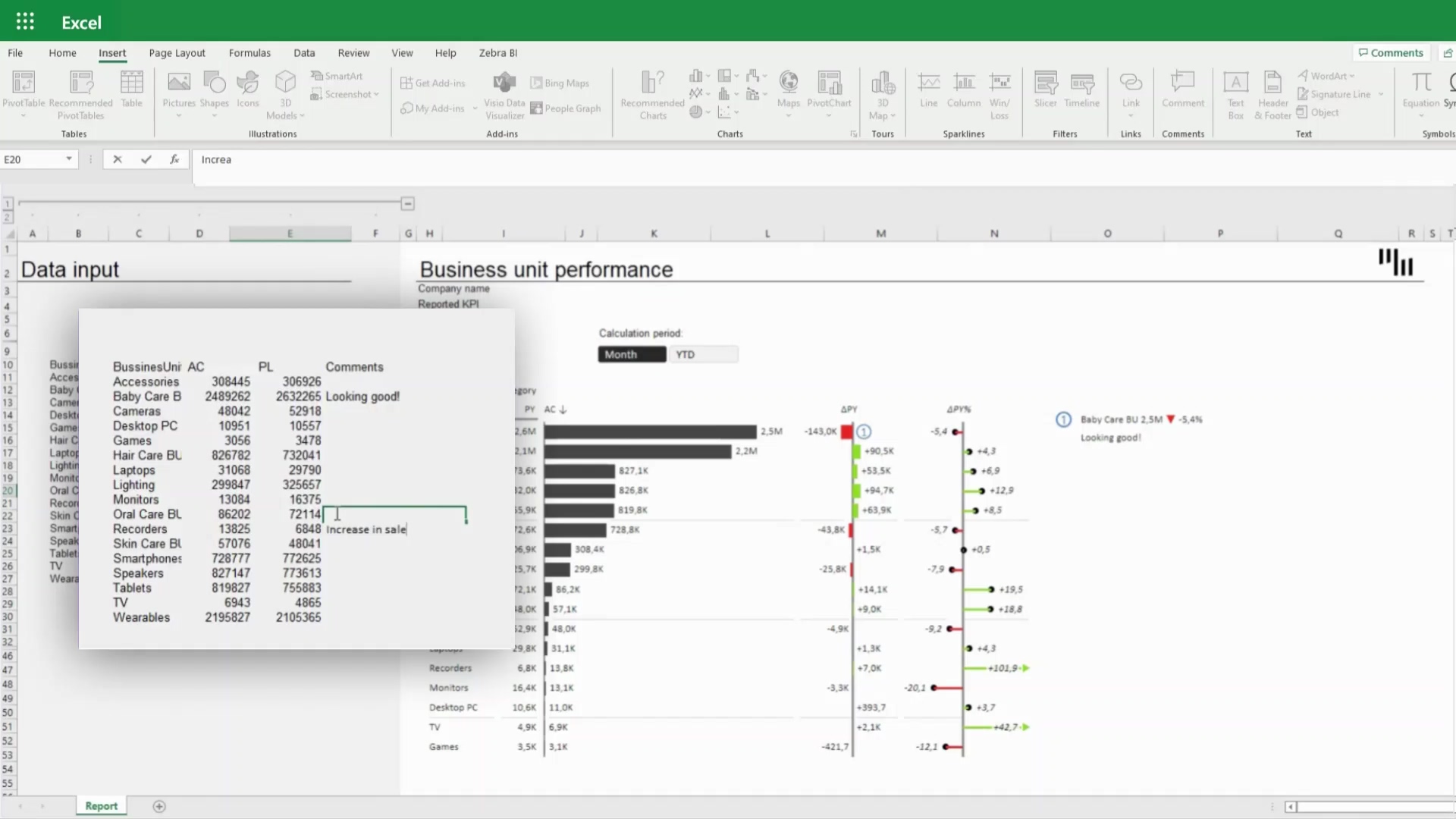Click the SmartArt dropdown arrow
This screenshot has width=1456, height=819.
point(338,75)
